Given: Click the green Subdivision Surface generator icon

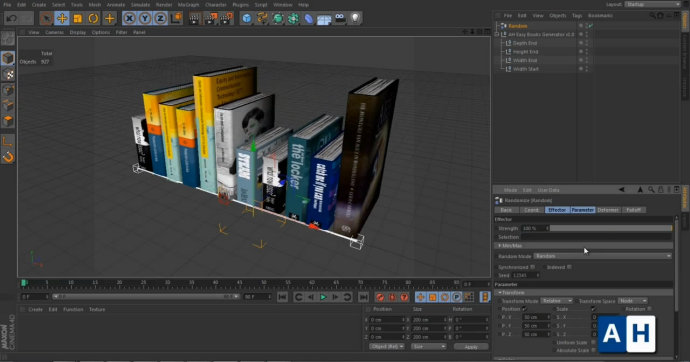Looking at the screenshot, I should [278, 18].
